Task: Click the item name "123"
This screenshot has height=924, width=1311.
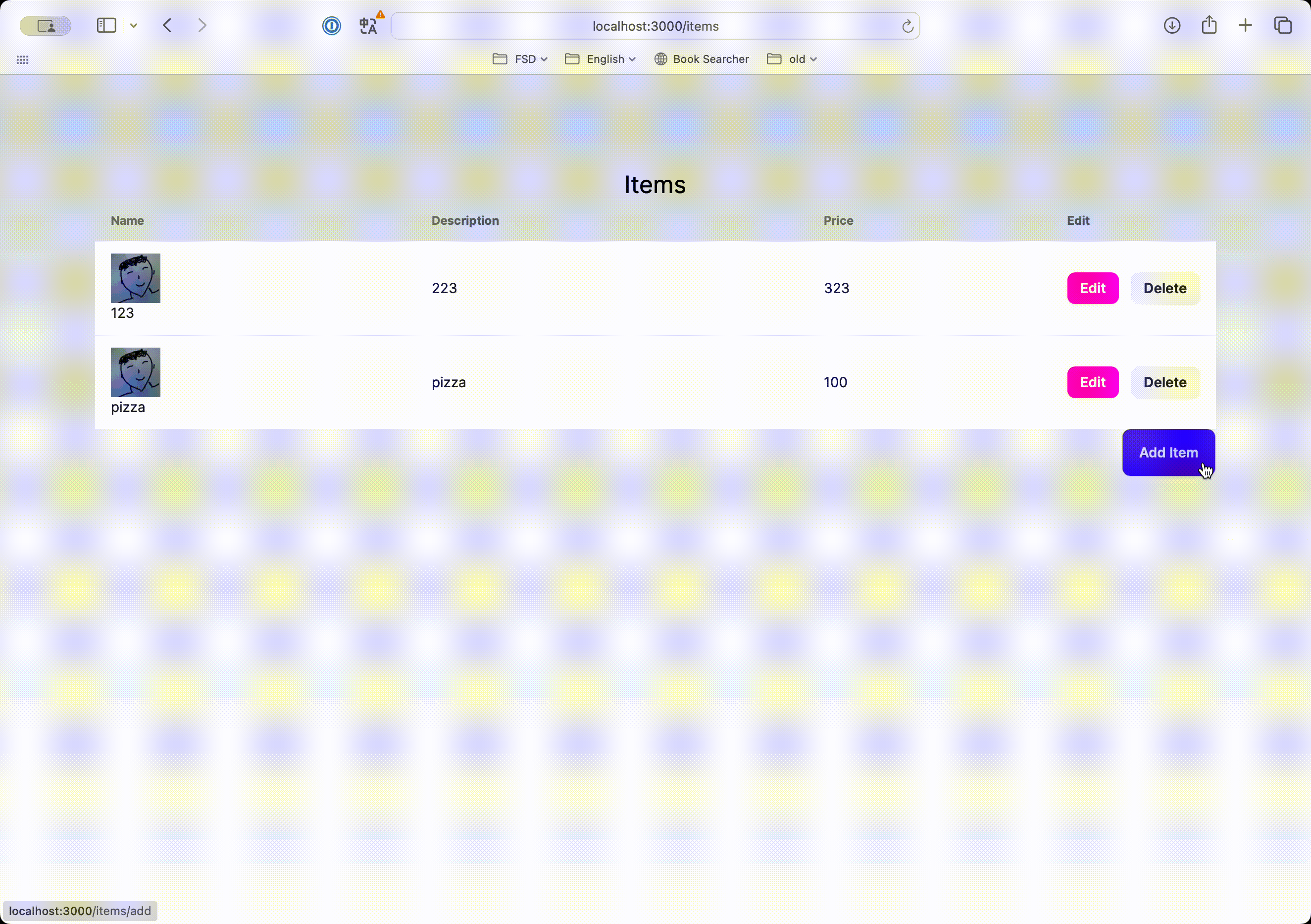Action: [122, 313]
